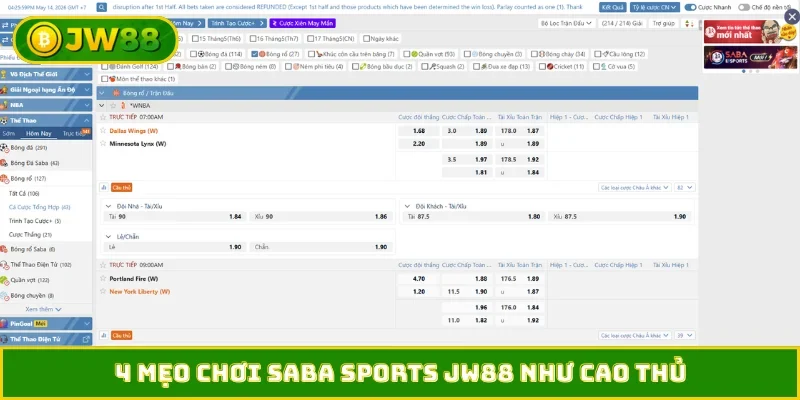The width and height of the screenshot is (800, 400).
Task: Click the Kết Quả button
Action: tap(612, 7)
